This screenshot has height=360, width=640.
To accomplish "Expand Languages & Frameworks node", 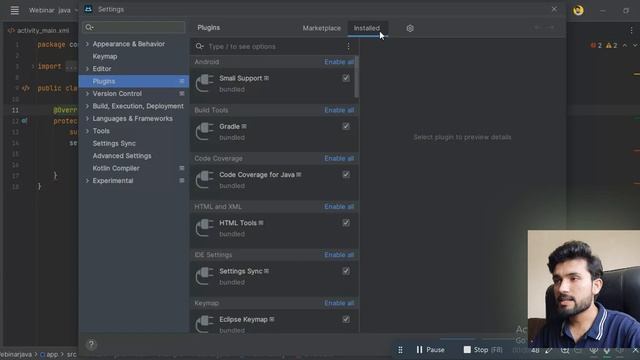I will 87,118.
